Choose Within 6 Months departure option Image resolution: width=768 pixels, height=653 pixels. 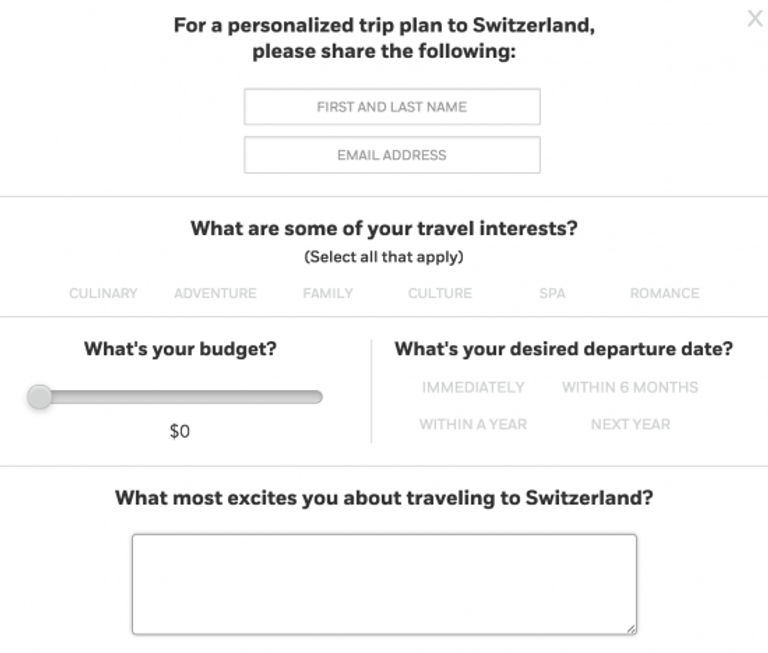630,387
